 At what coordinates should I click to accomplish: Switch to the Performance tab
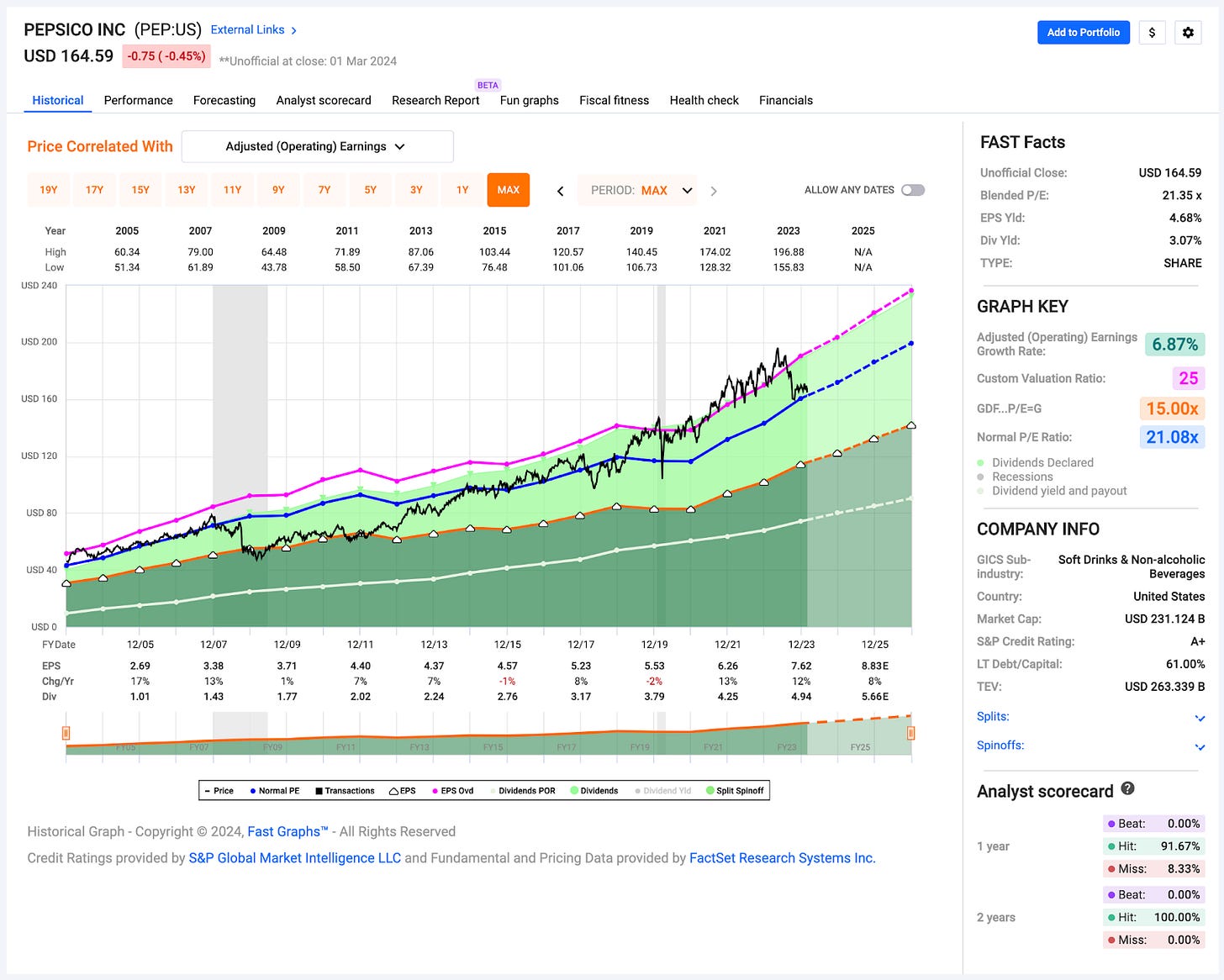point(139,100)
